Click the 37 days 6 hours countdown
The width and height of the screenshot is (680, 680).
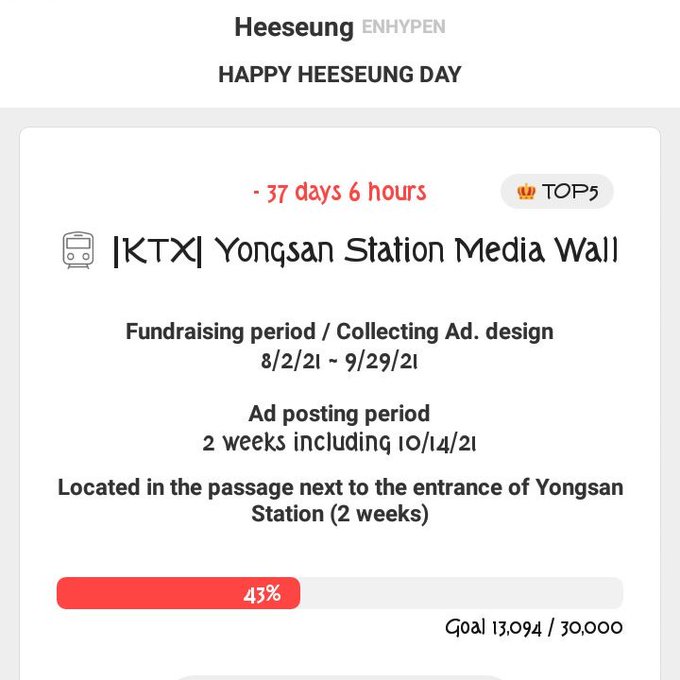tap(340, 192)
